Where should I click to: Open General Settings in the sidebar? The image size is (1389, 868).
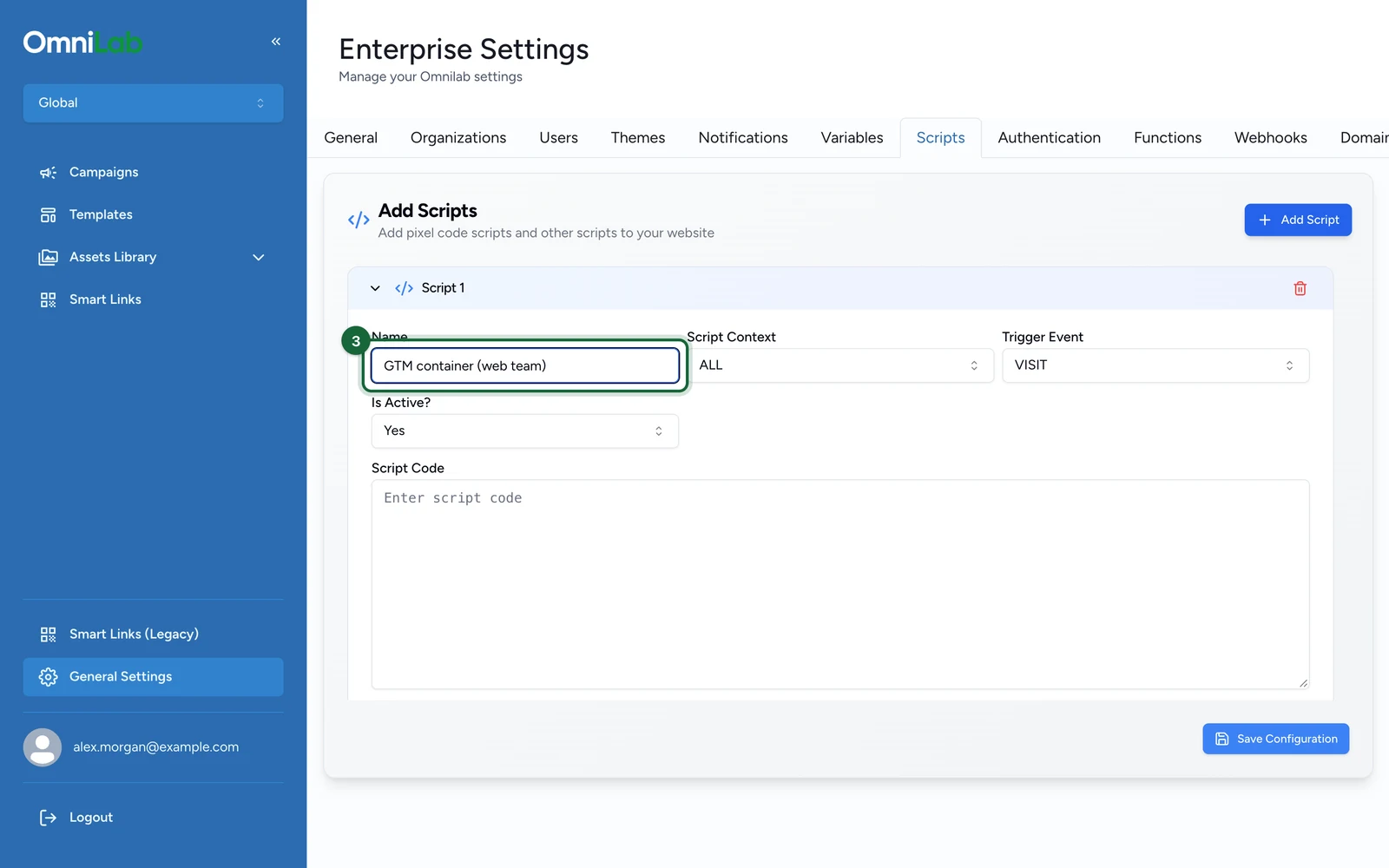click(153, 677)
